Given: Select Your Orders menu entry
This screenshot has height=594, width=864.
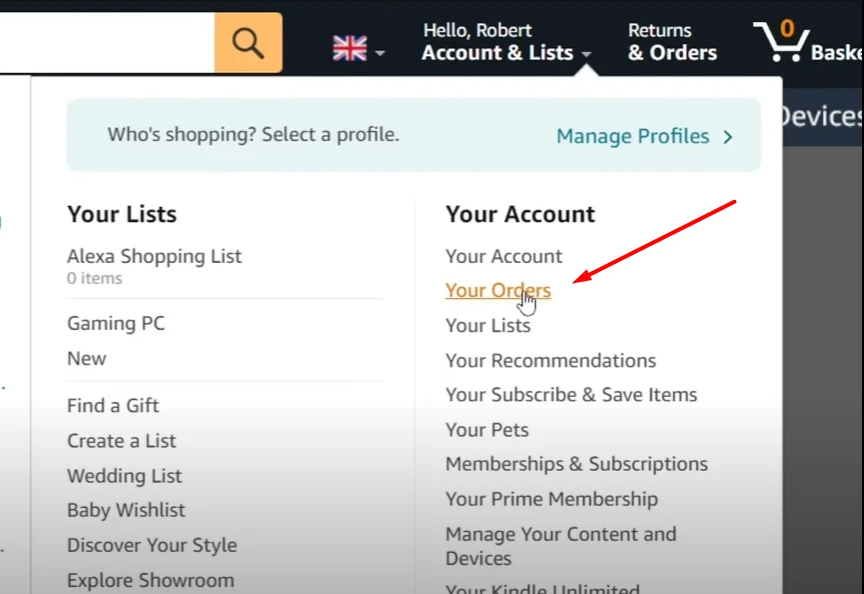Looking at the screenshot, I should pos(498,290).
